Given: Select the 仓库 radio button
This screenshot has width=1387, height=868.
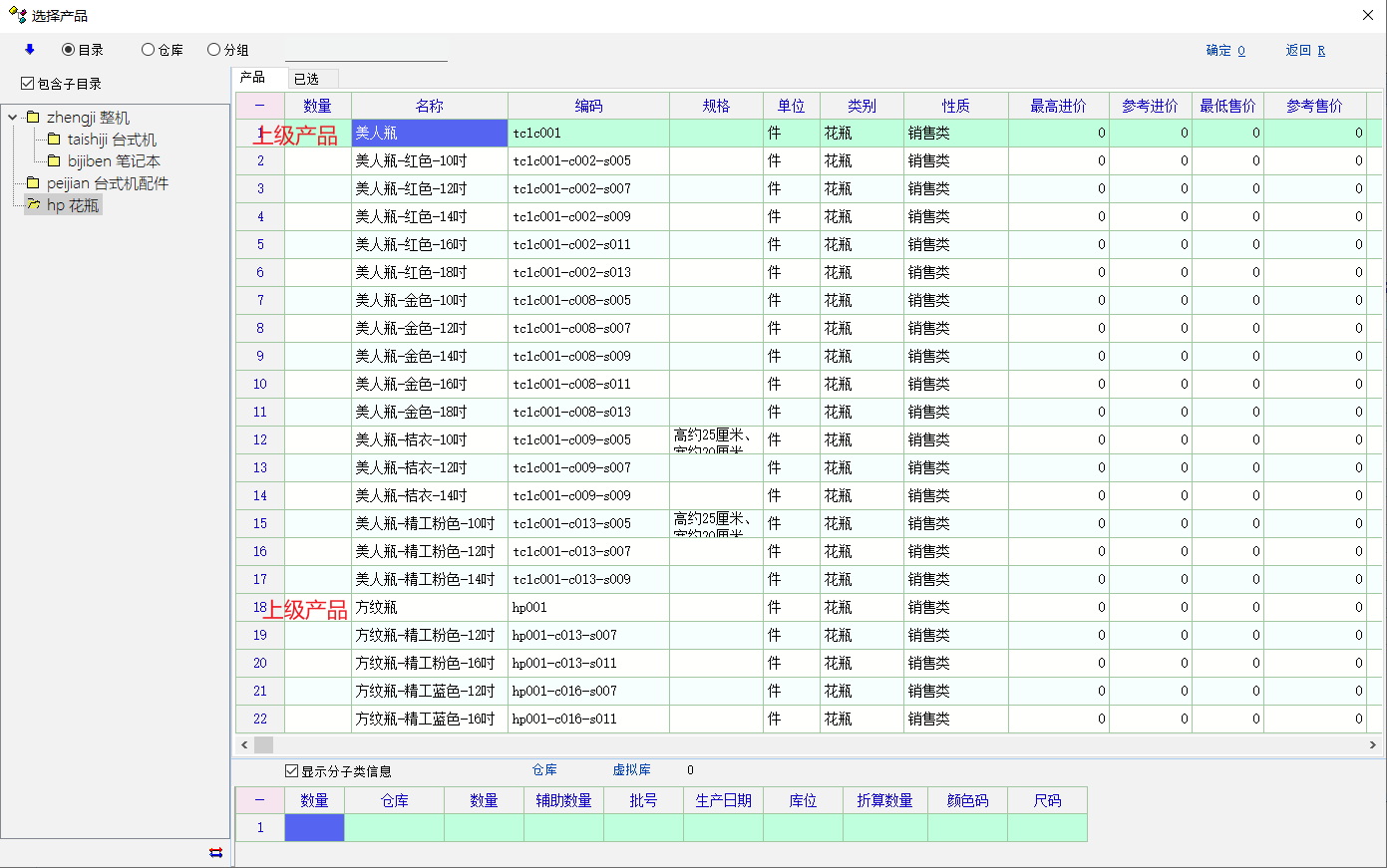Looking at the screenshot, I should point(149,50).
